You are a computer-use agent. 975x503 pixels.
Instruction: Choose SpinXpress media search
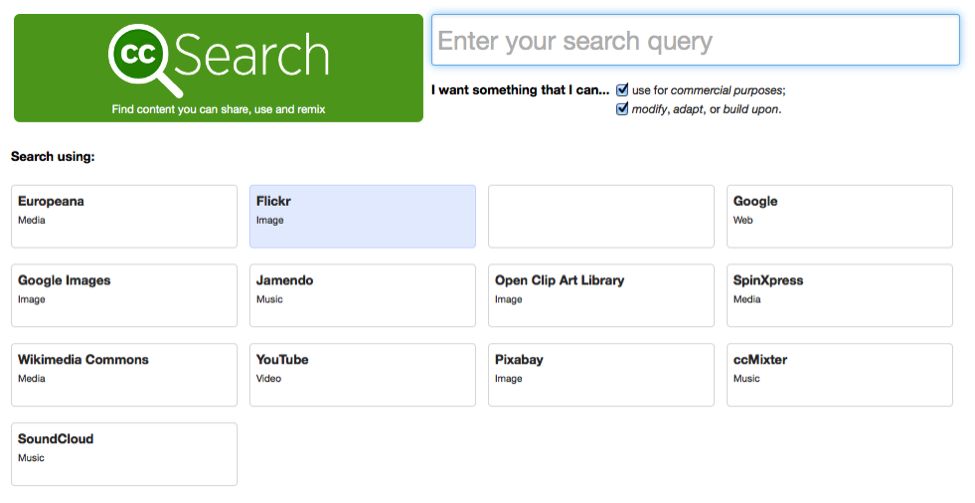[839, 295]
